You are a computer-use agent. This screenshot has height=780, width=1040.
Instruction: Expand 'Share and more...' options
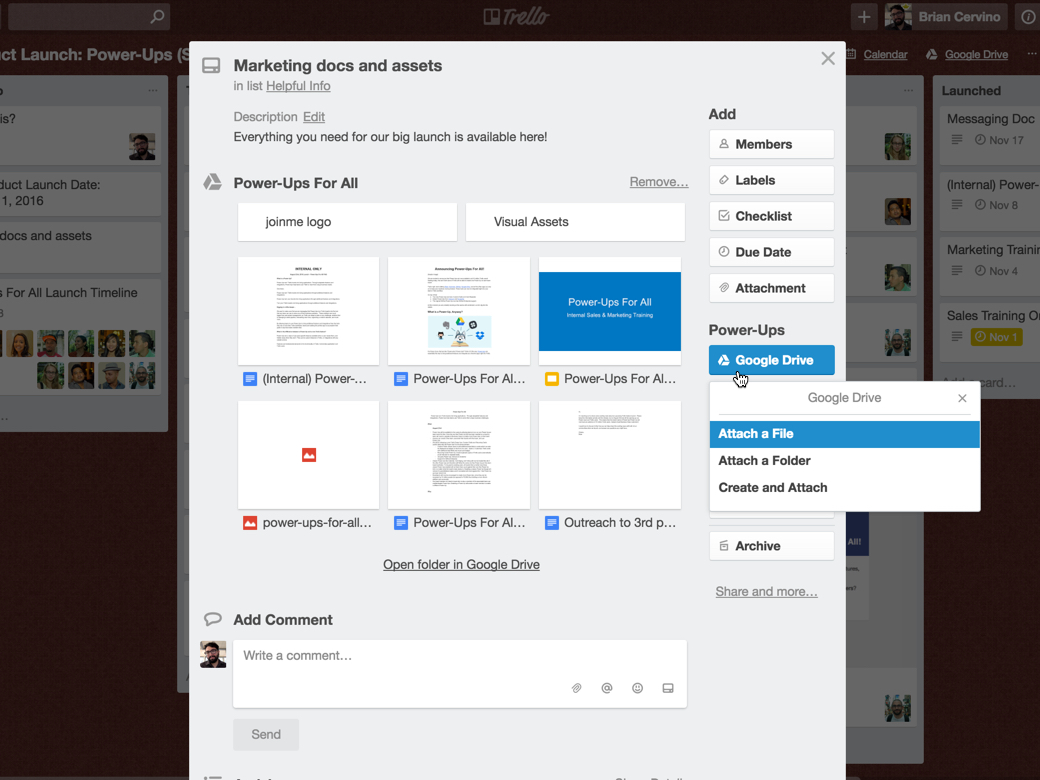pos(766,591)
